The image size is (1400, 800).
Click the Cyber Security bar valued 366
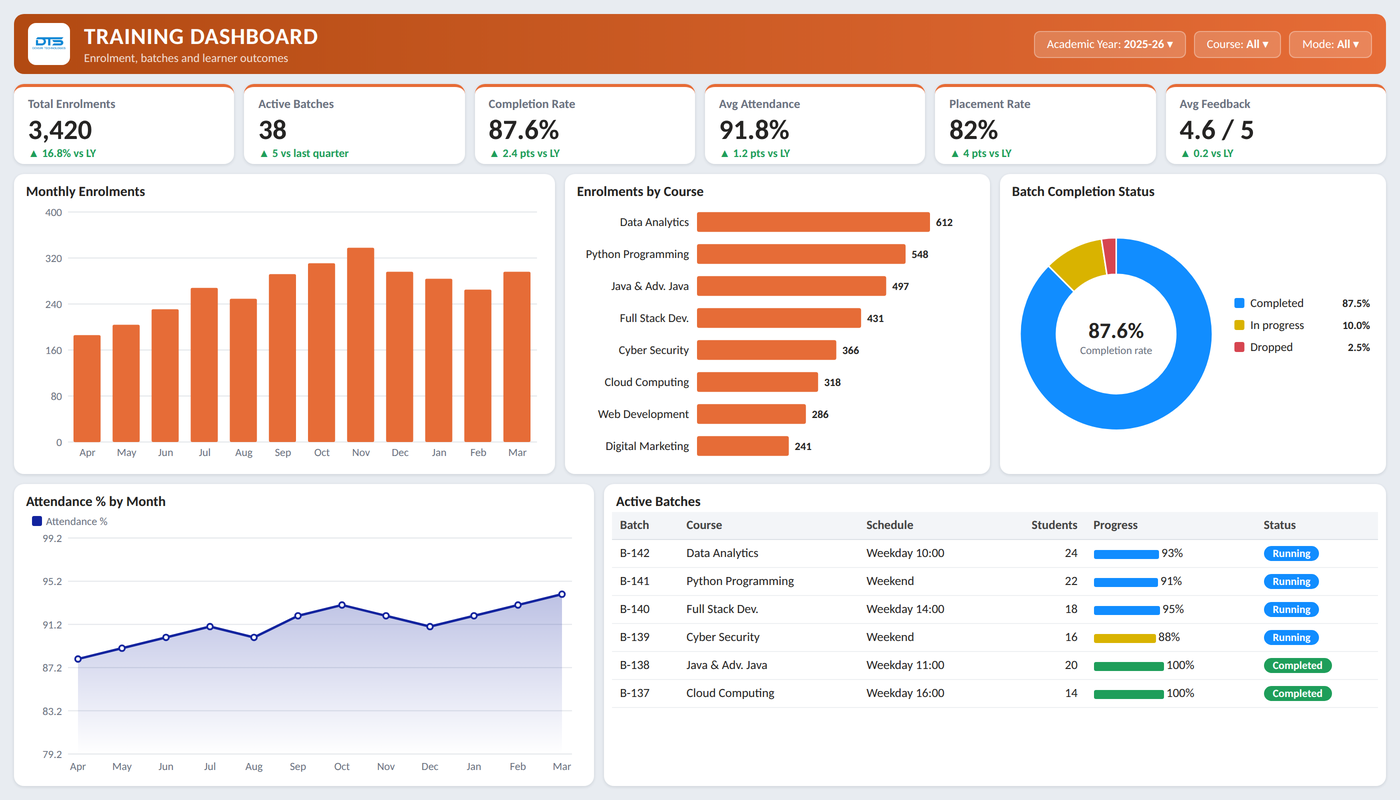pos(766,350)
